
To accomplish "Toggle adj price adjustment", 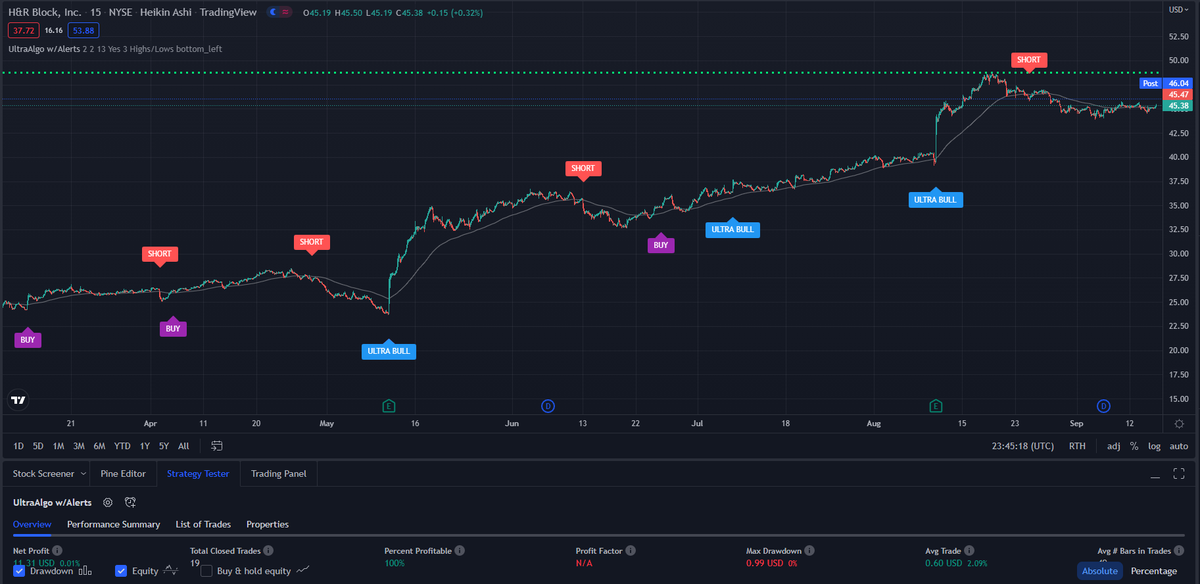I will click(x=1114, y=446).
